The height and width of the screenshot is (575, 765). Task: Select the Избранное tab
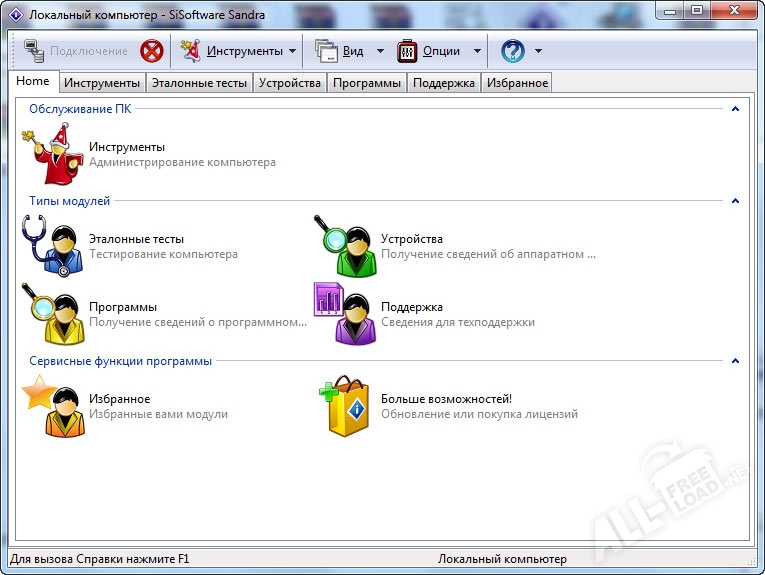(x=517, y=83)
